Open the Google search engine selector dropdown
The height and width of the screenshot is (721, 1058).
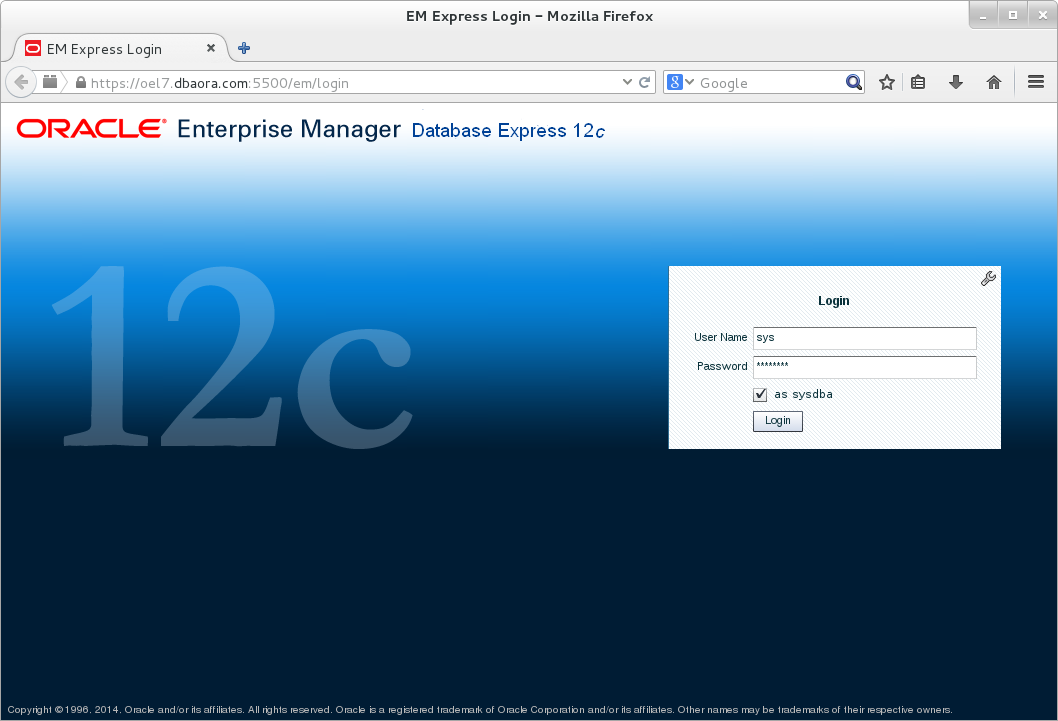coord(680,82)
